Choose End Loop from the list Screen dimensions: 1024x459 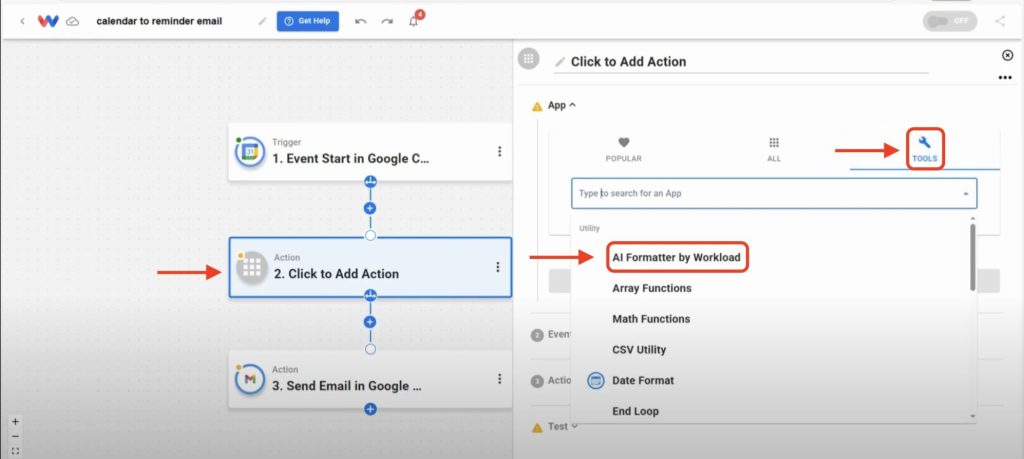coord(635,411)
